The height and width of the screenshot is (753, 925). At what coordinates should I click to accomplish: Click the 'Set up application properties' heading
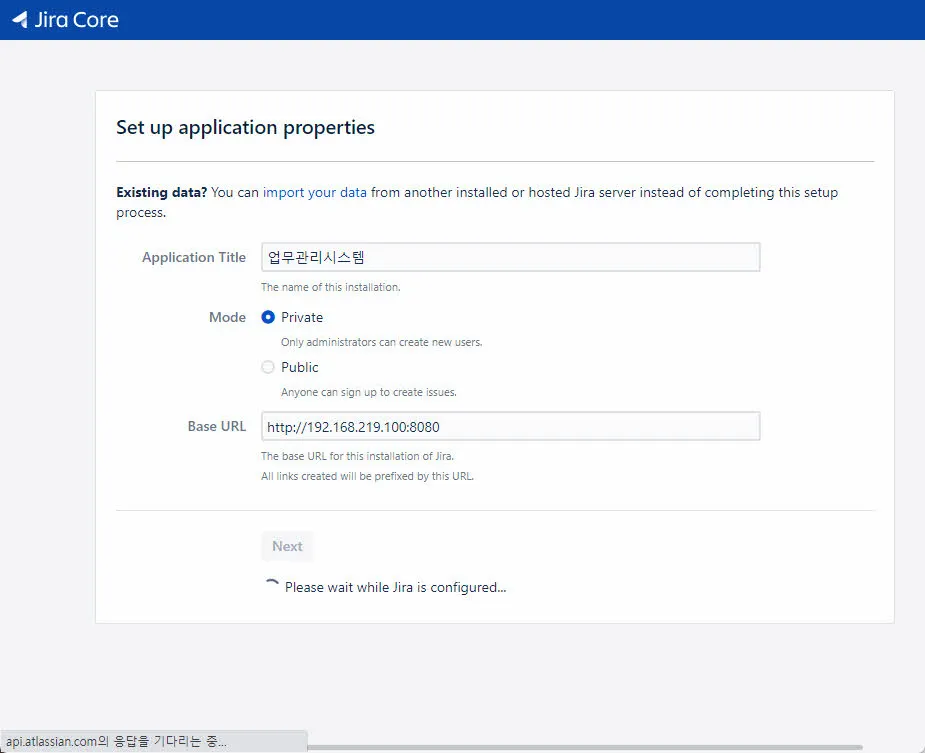click(x=245, y=127)
